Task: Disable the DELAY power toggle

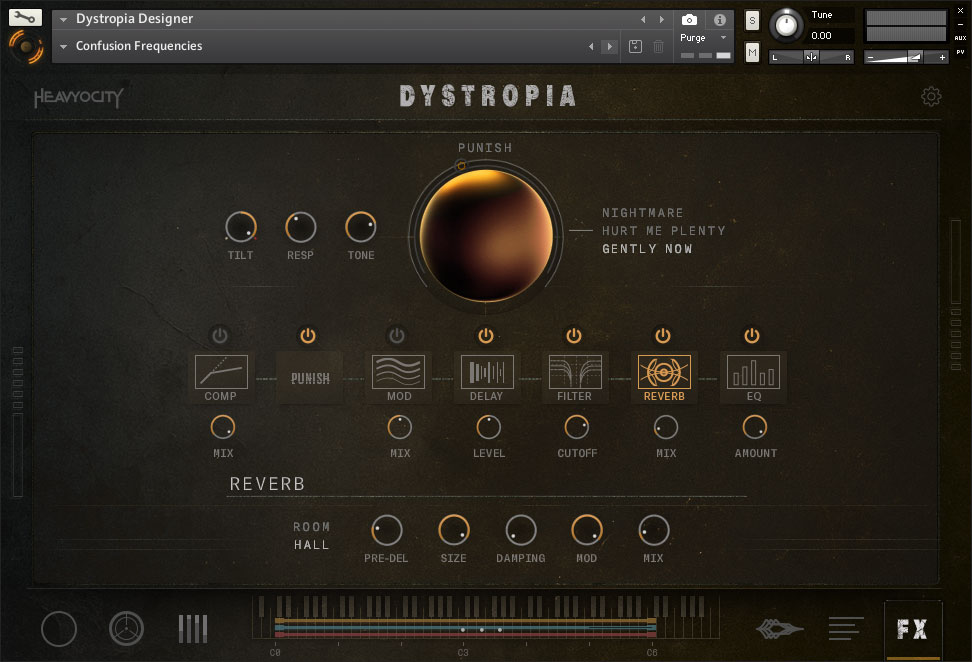Action: (x=486, y=335)
